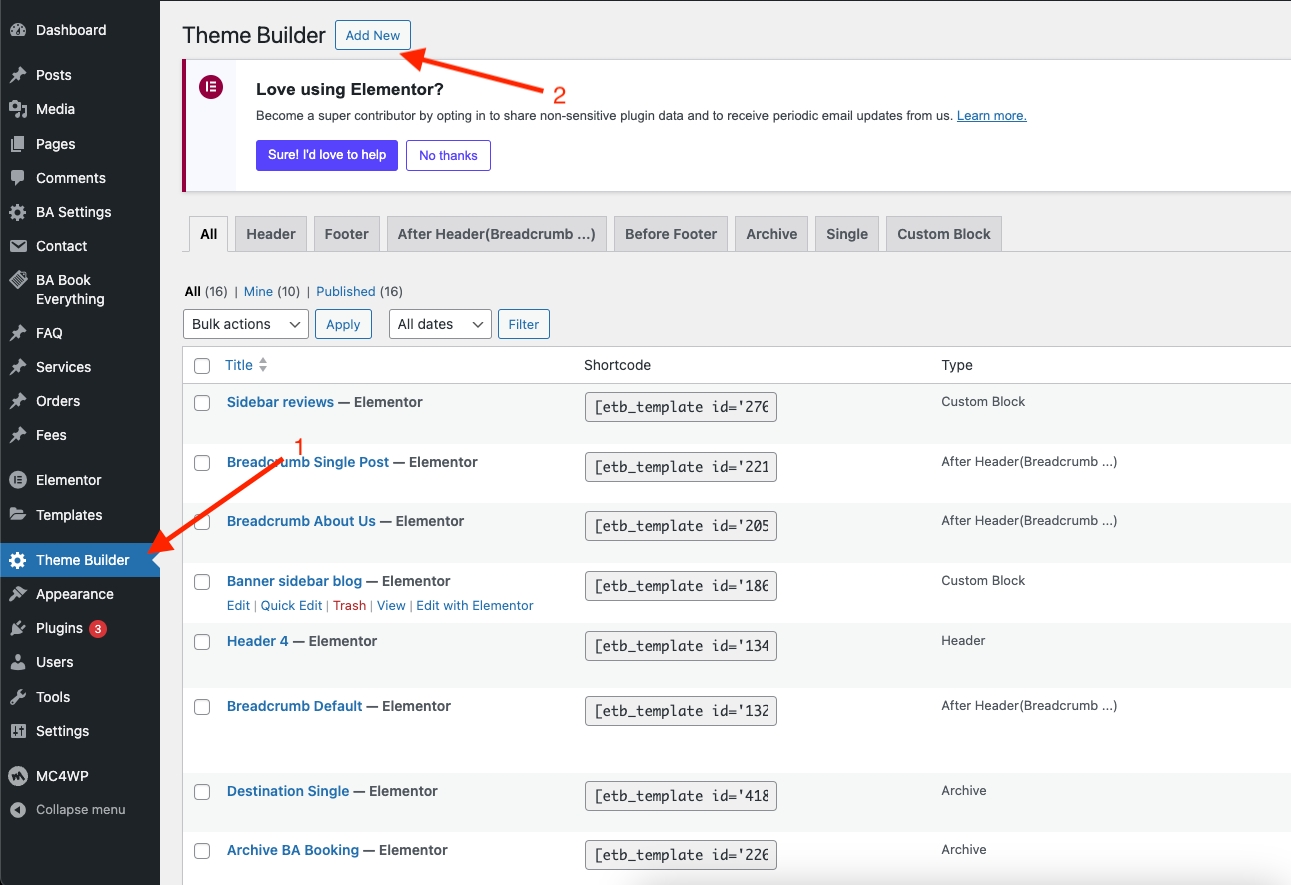
Task: Open the Bulk actions dropdown
Action: 246,324
